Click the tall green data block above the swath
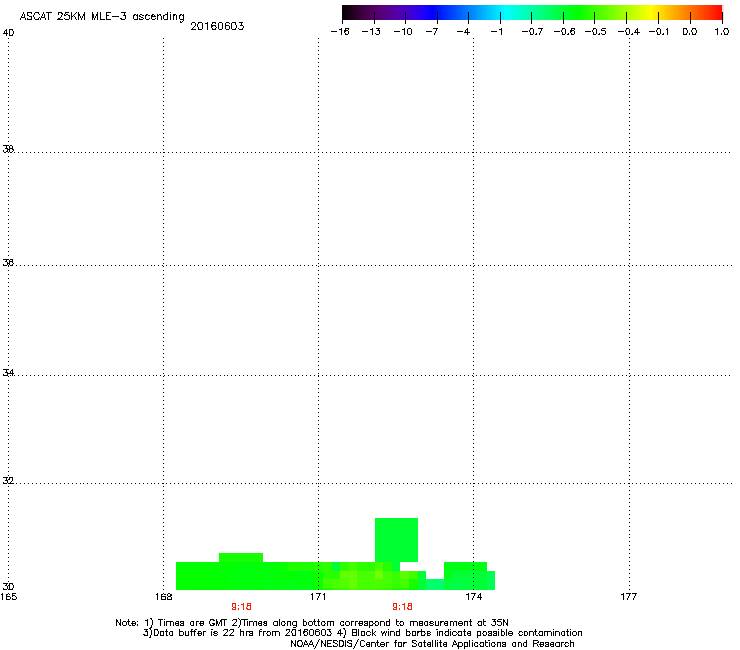740x650 pixels. 396,540
